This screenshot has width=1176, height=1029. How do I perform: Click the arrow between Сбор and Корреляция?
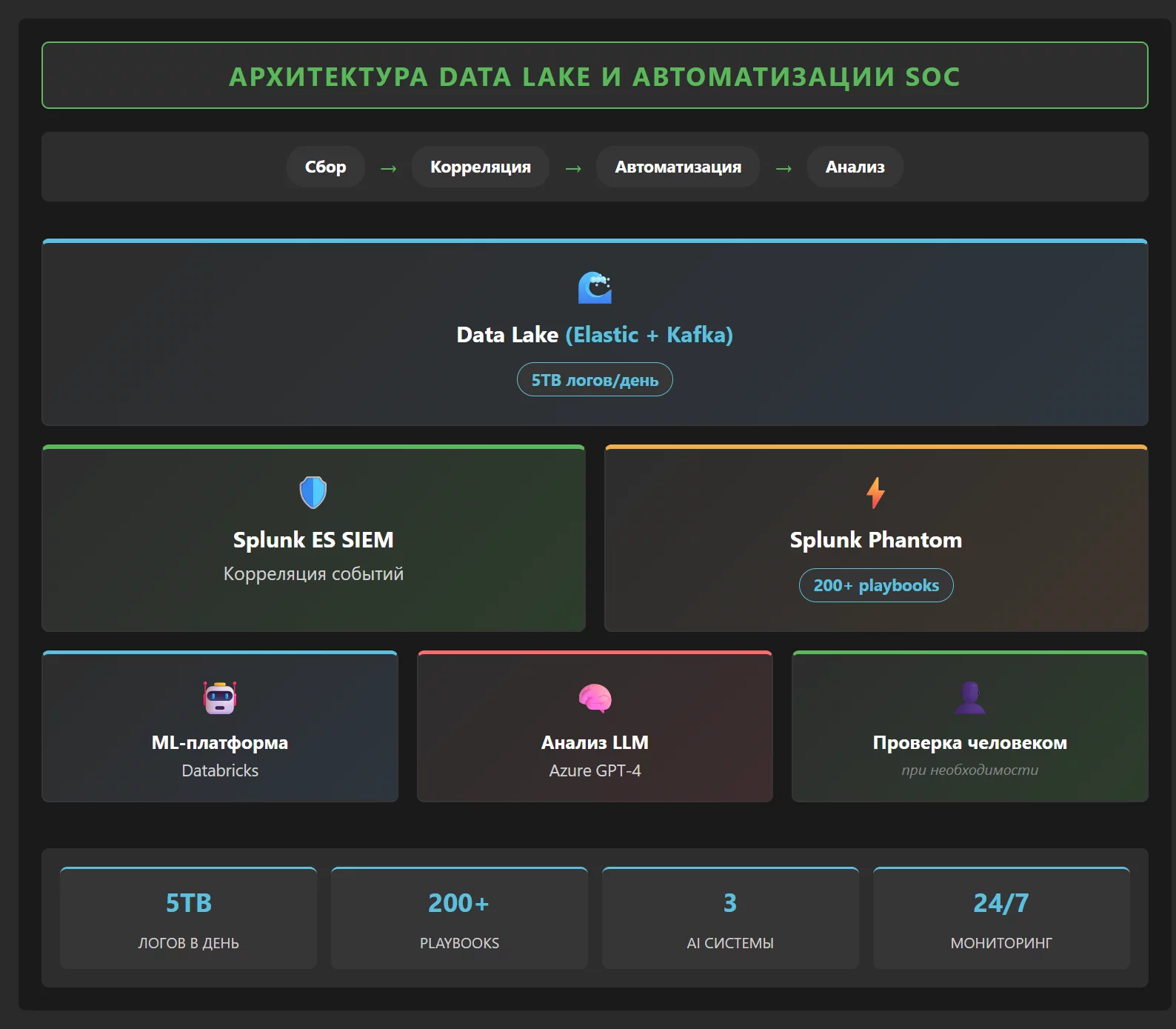tap(388, 168)
